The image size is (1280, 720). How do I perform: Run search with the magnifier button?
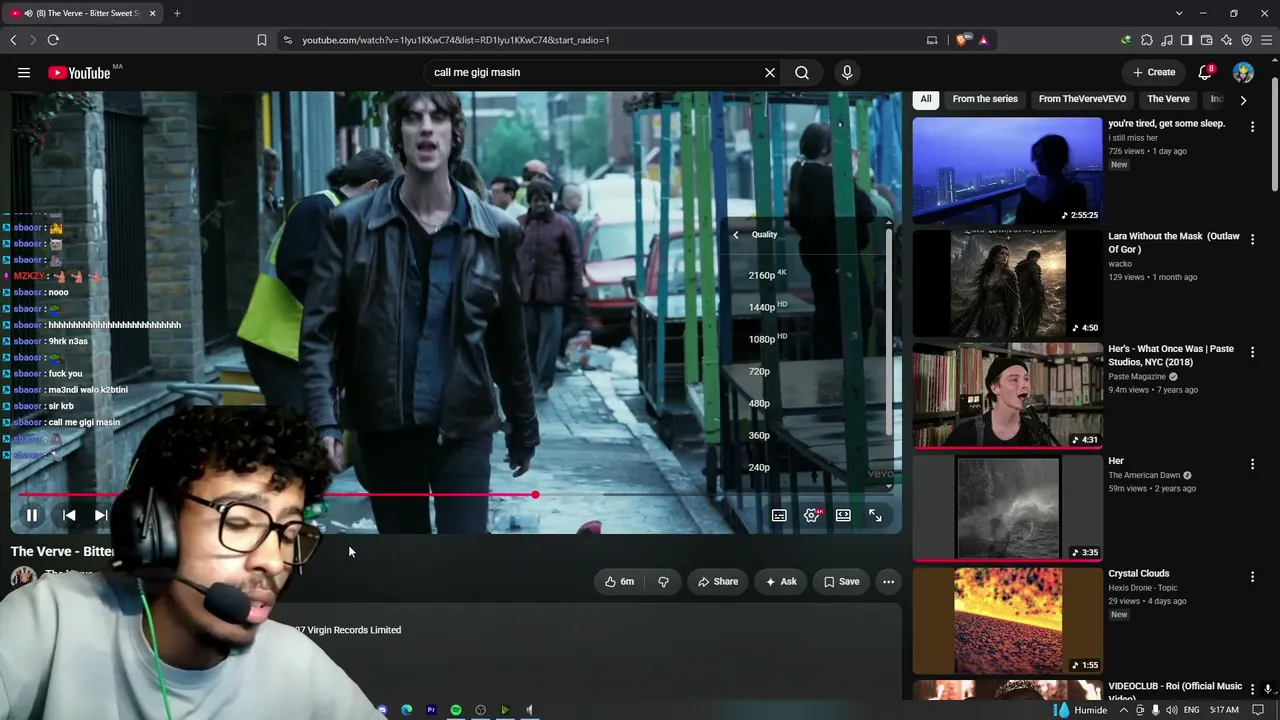(x=802, y=72)
